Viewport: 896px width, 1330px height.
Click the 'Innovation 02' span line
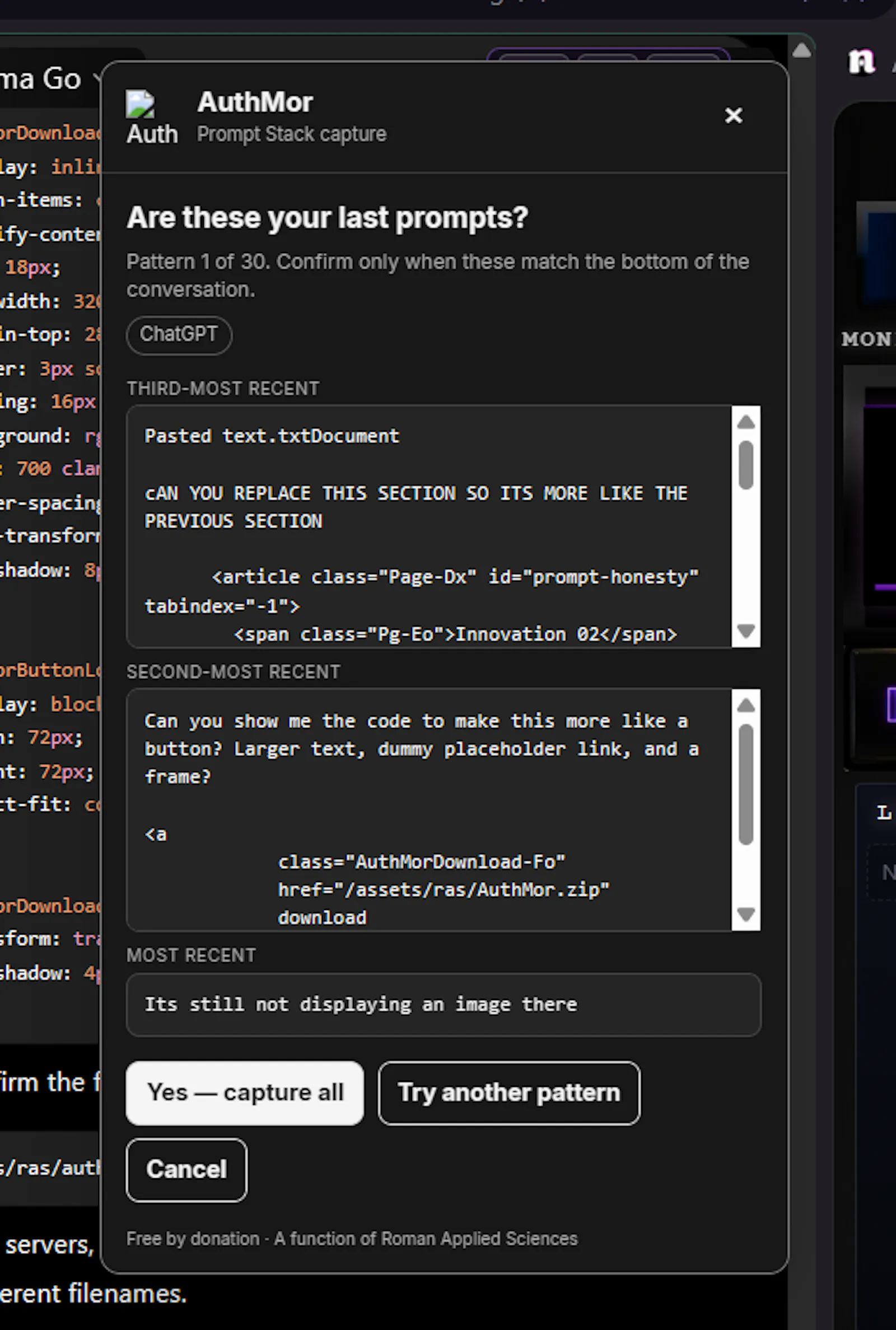(x=455, y=634)
